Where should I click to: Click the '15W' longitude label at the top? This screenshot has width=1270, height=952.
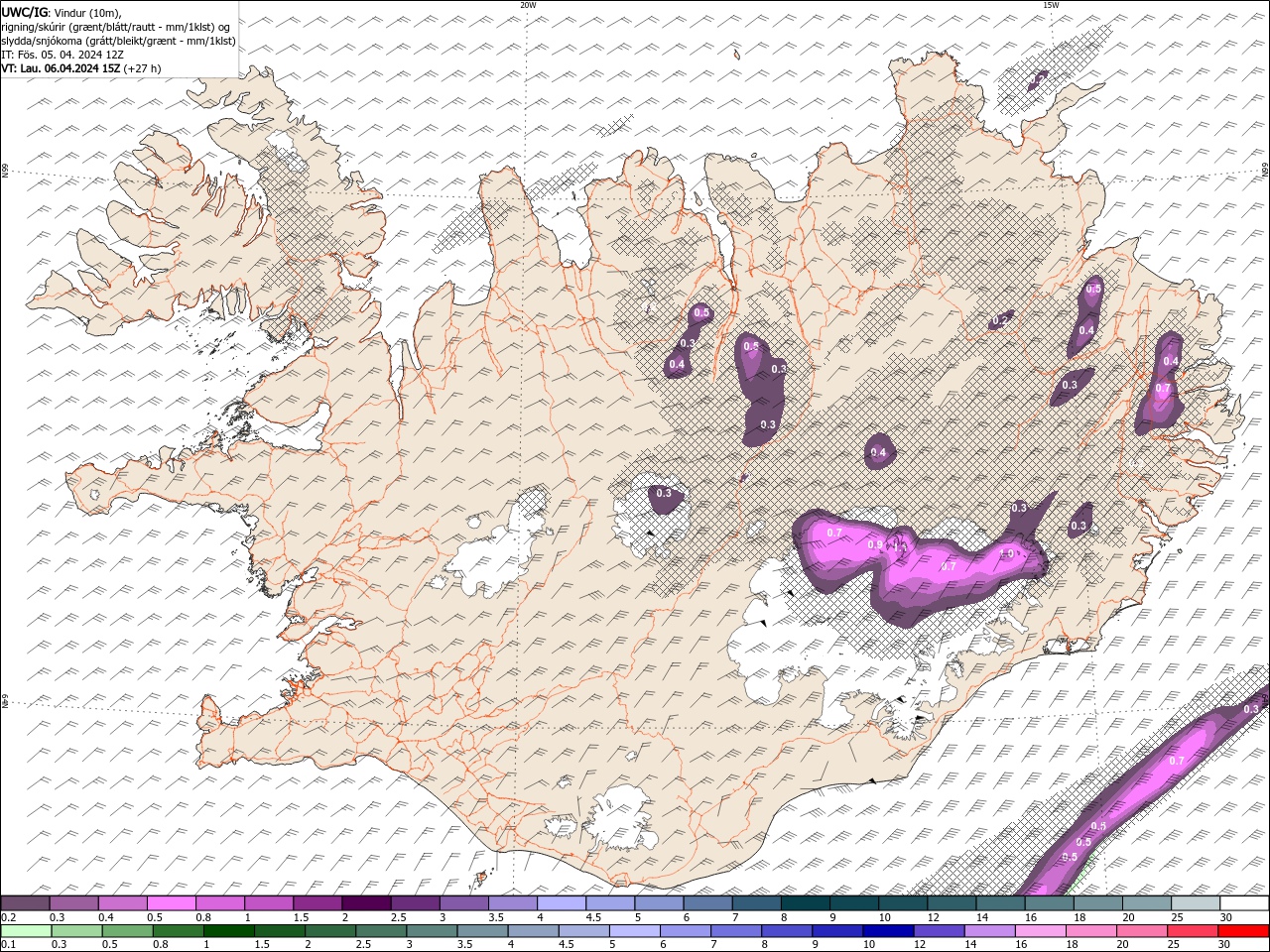click(x=1051, y=5)
